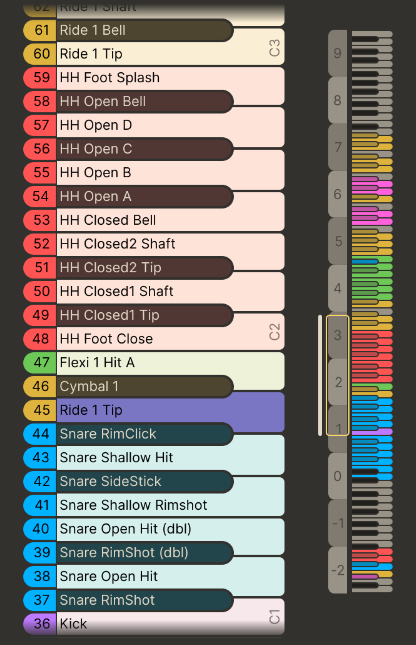Select note badge 36 for Kick
This screenshot has height=645, width=416.
(x=40, y=624)
